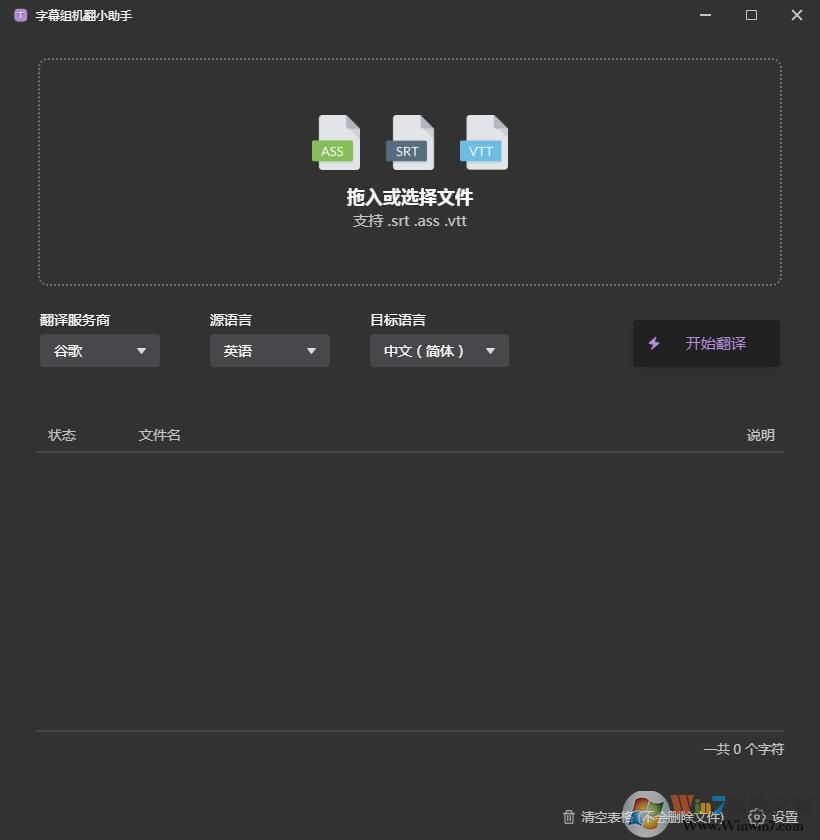The height and width of the screenshot is (840, 820).
Task: Click the 说明 column header
Action: click(x=760, y=435)
